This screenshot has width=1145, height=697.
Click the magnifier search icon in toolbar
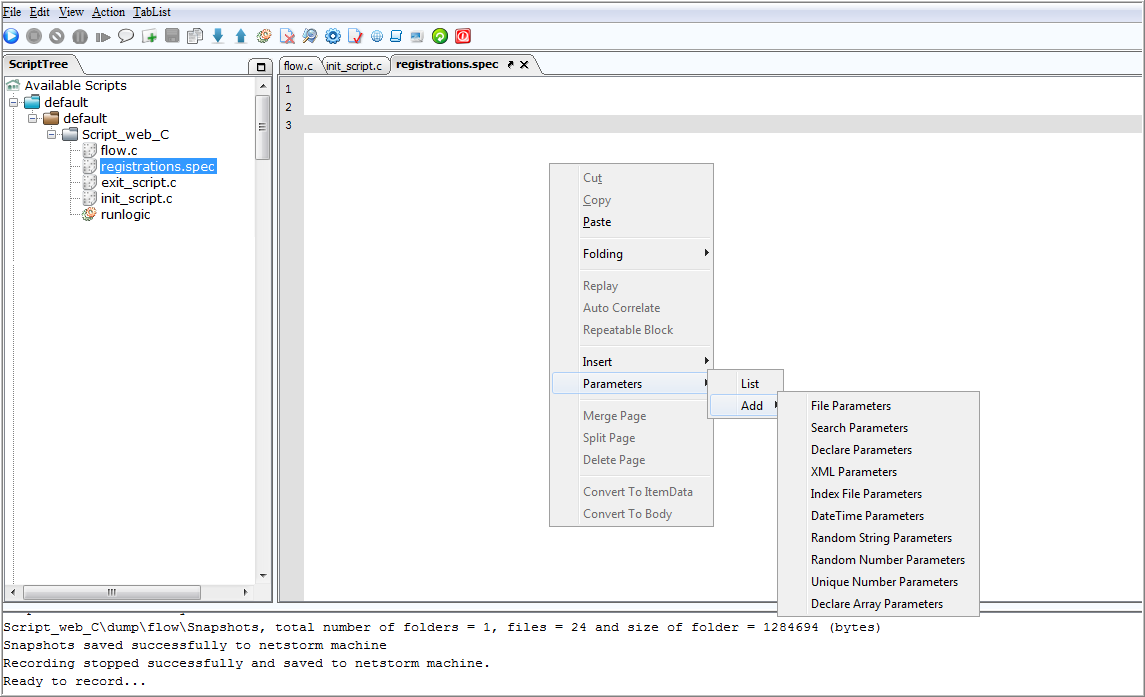pos(310,36)
